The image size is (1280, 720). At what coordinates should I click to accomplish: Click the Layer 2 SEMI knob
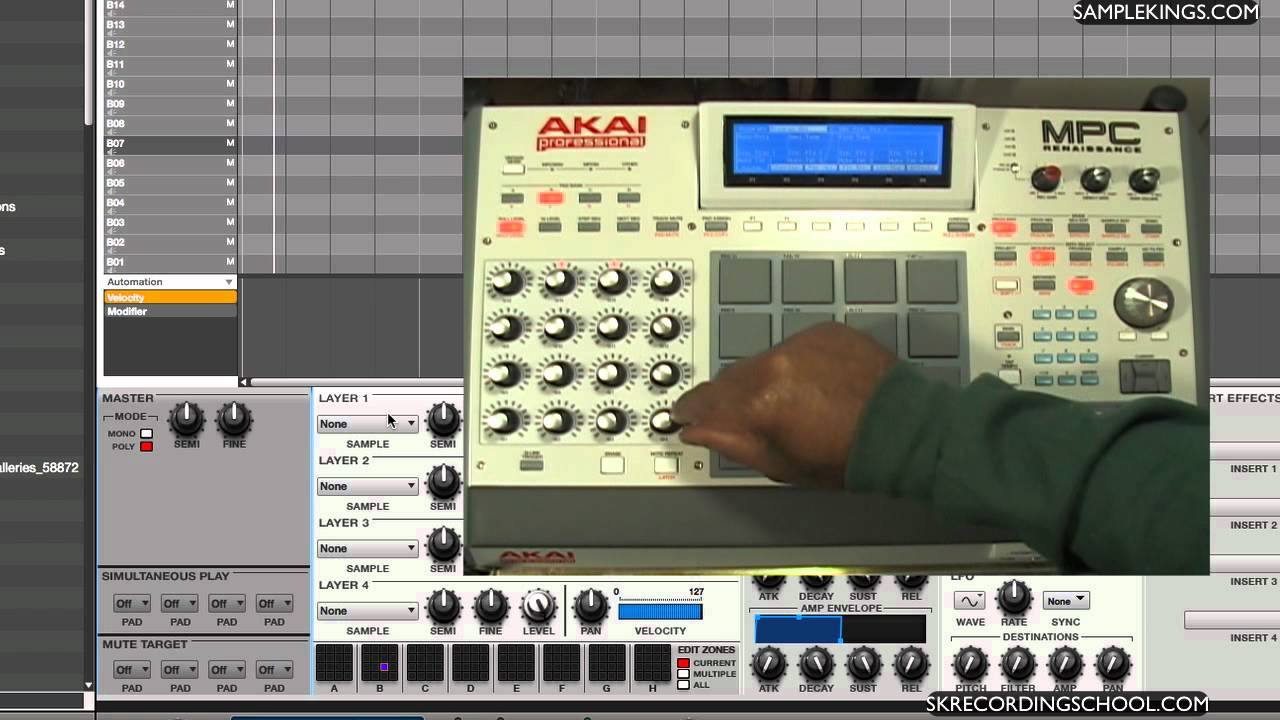click(443, 482)
